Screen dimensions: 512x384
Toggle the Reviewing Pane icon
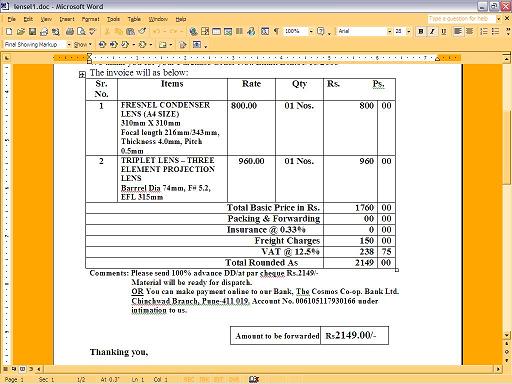click(x=197, y=44)
